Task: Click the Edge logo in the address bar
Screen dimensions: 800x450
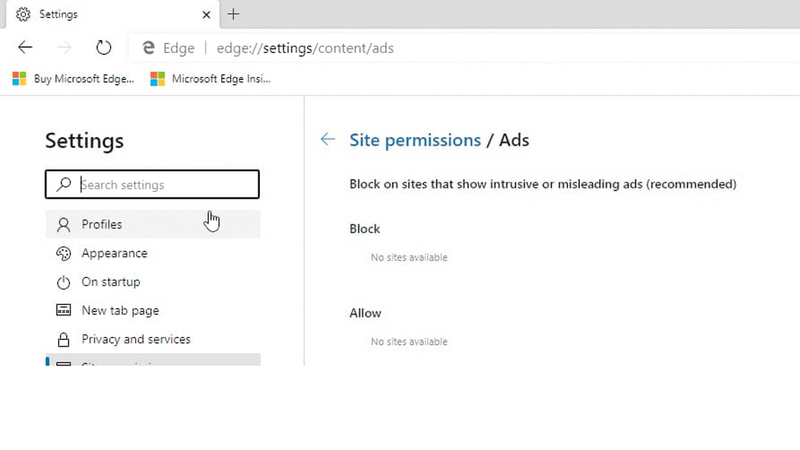Action: click(149, 48)
